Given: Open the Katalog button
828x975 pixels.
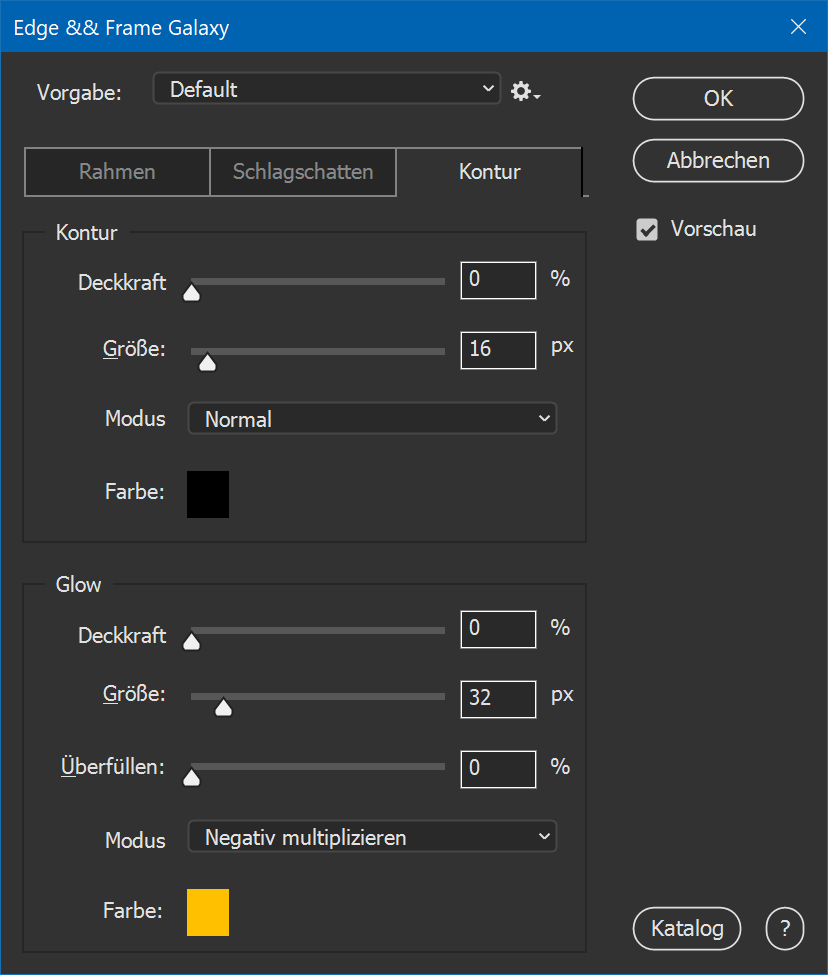Looking at the screenshot, I should [x=687, y=929].
